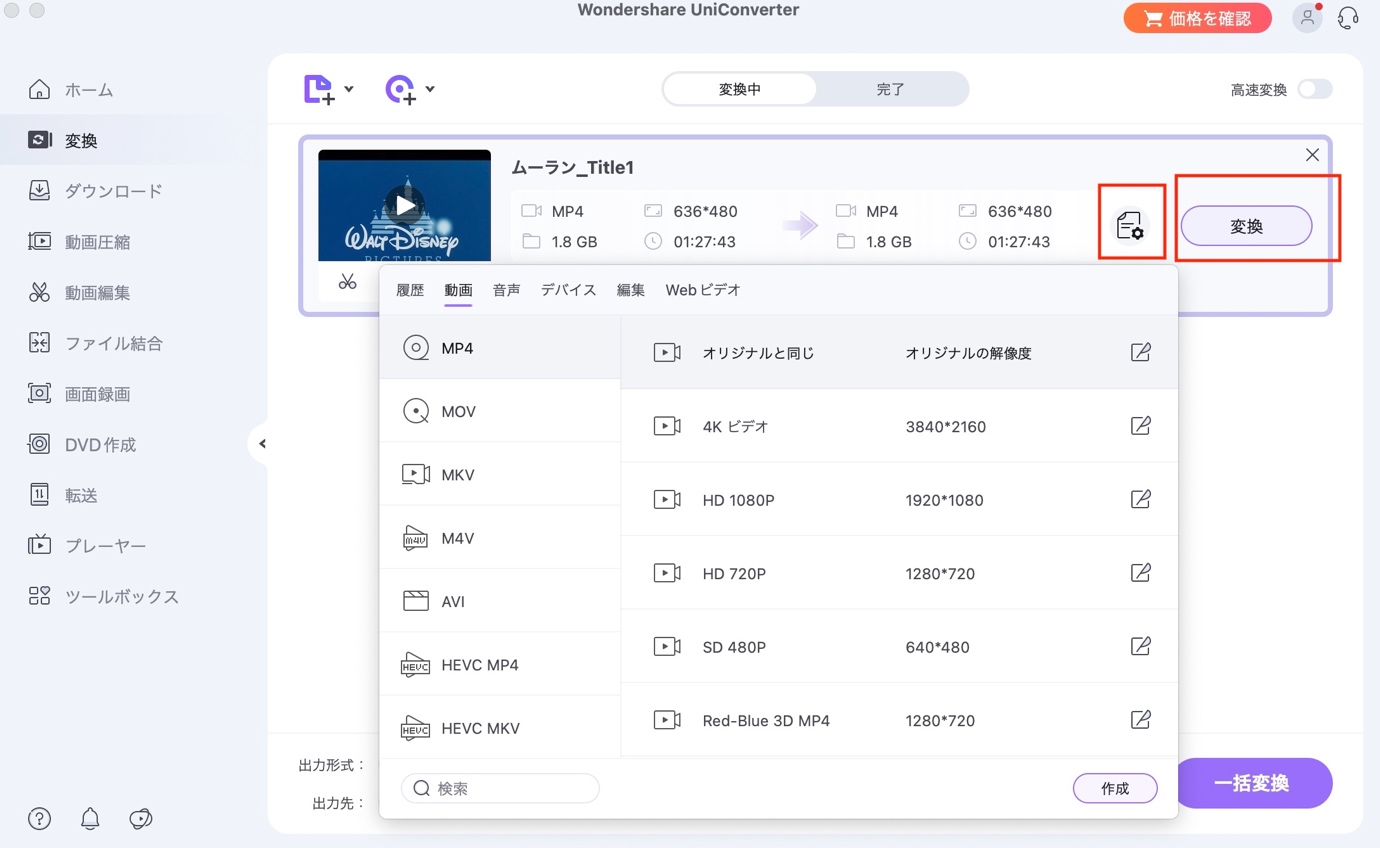Select the HEVC MP4 format
The image size is (1380, 848).
point(500,665)
